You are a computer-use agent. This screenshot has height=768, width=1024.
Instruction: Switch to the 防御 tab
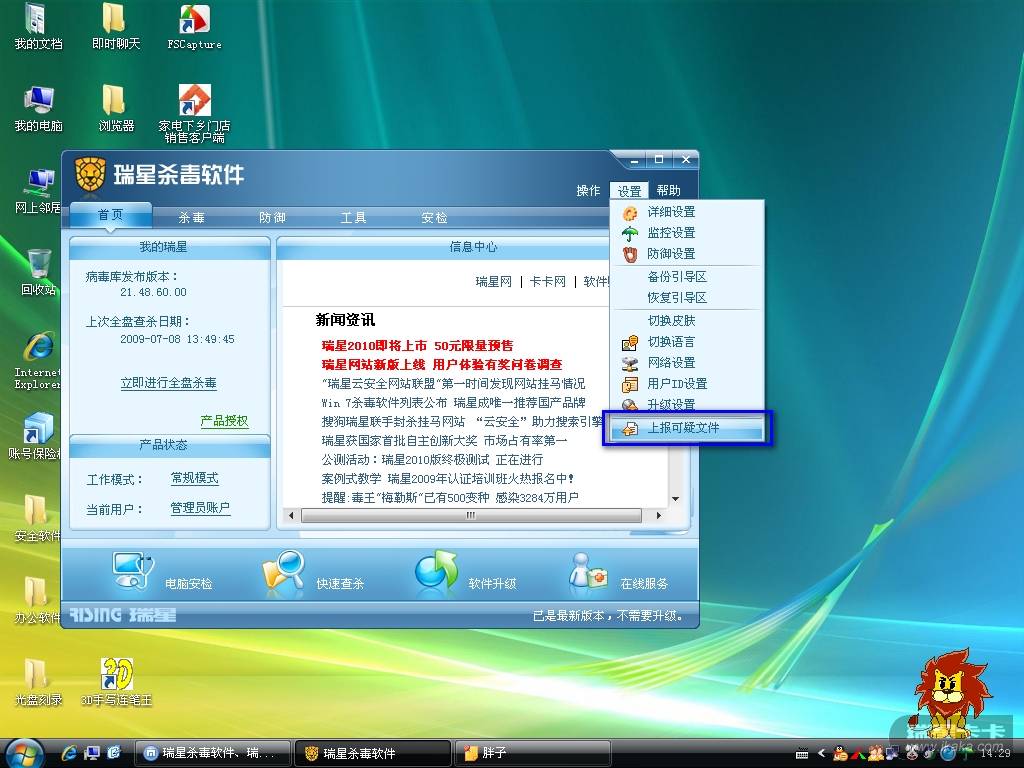[272, 217]
